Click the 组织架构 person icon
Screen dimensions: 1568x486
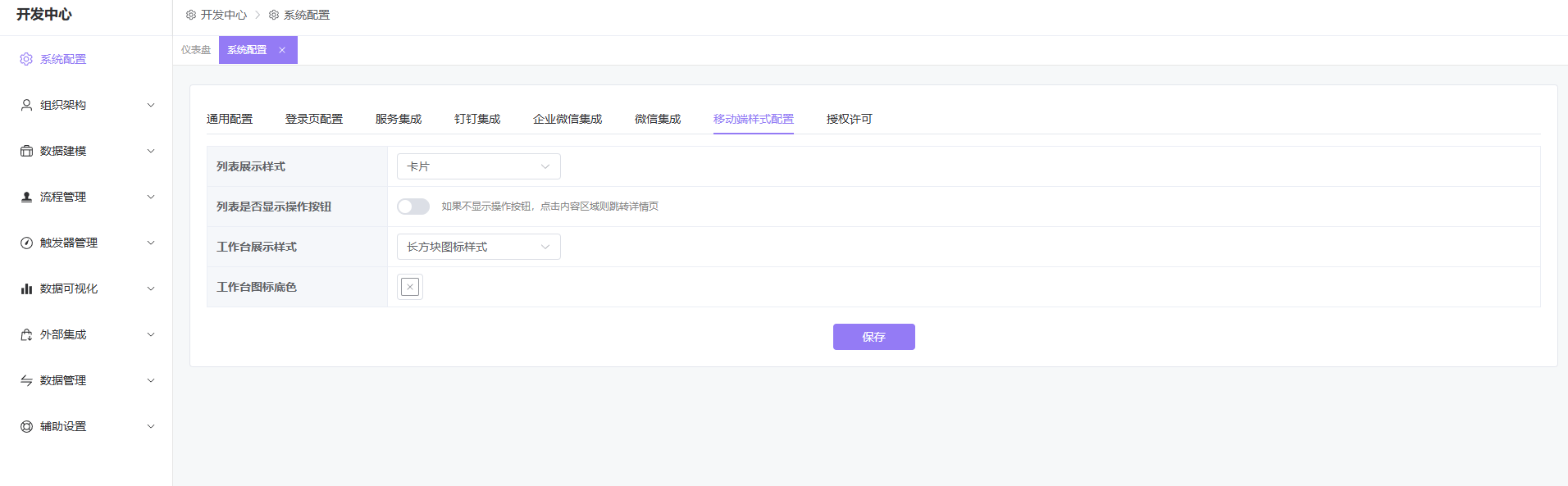(26, 105)
